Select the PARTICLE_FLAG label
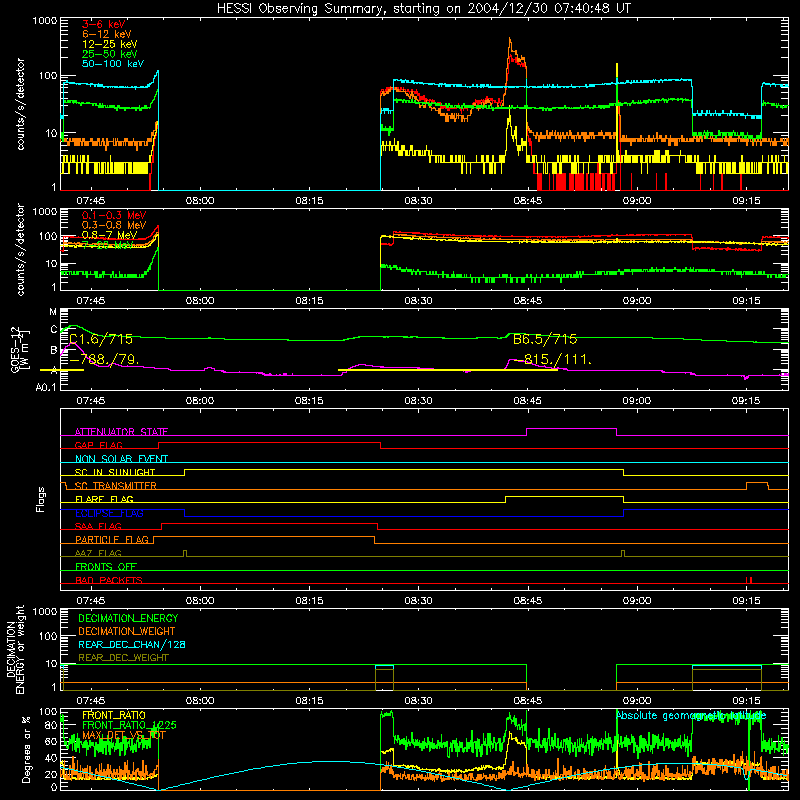 click(x=112, y=539)
